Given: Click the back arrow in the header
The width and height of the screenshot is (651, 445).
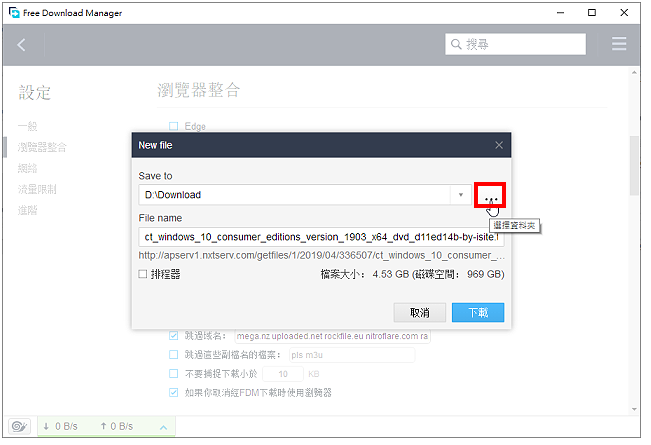Looking at the screenshot, I should click(22, 44).
